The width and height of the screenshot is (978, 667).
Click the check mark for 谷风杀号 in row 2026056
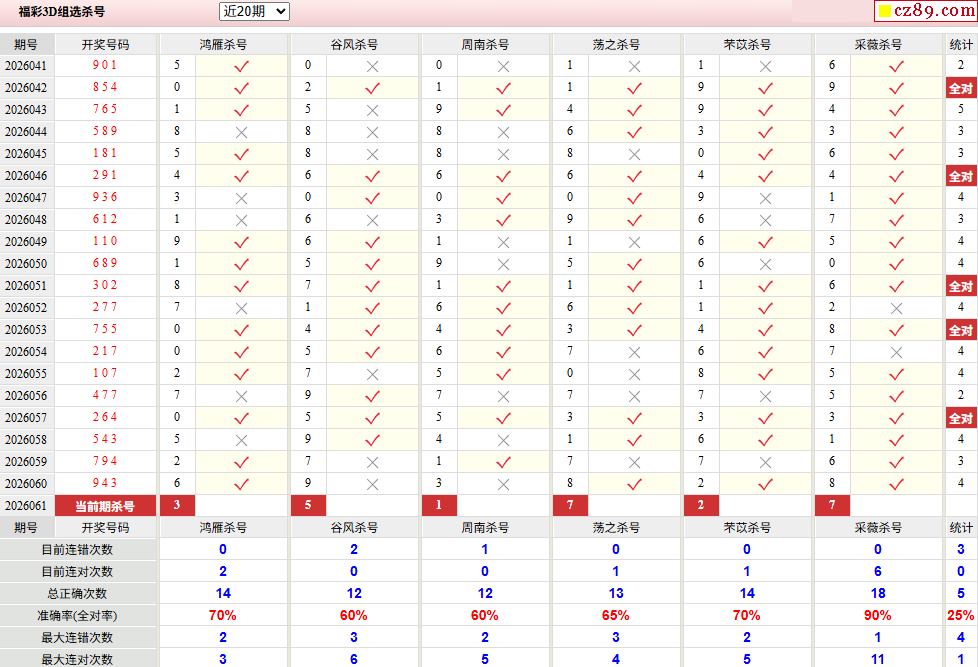coord(372,396)
